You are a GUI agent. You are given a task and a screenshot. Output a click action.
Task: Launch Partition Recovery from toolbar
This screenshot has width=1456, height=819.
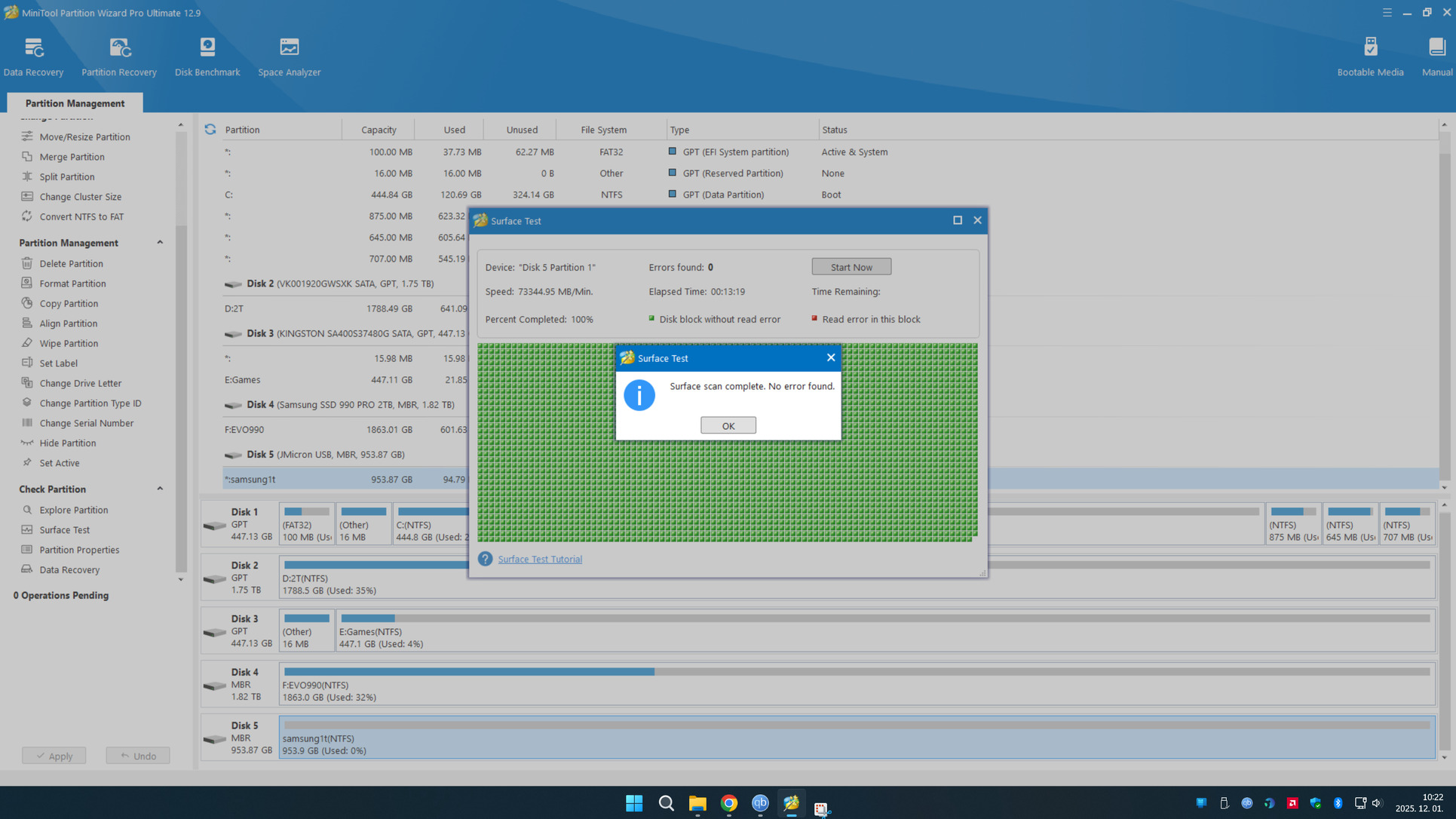click(x=119, y=57)
